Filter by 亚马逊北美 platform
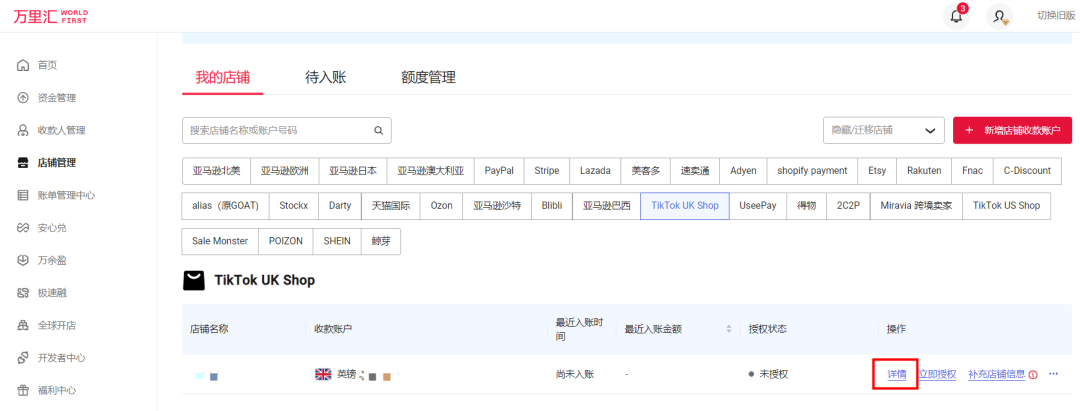This screenshot has height=411, width=1080. coord(216,171)
